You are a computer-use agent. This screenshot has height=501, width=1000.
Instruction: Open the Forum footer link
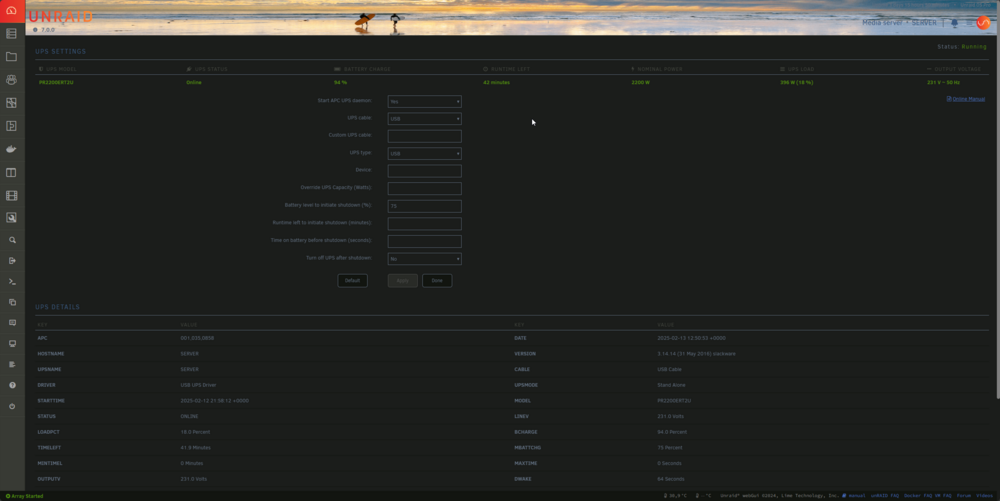pyautogui.click(x=964, y=495)
